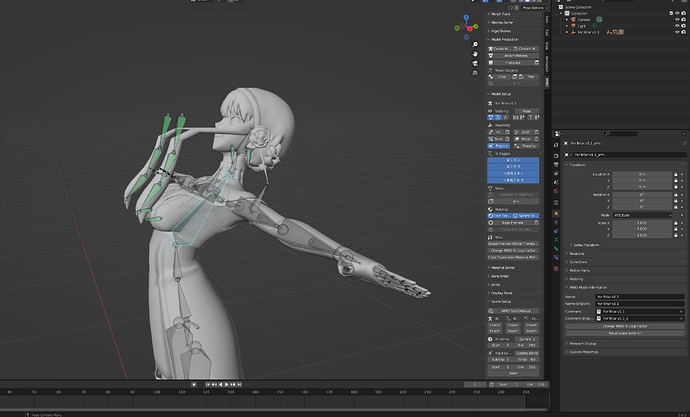Open the editor type dropdown in properties header

point(558,134)
